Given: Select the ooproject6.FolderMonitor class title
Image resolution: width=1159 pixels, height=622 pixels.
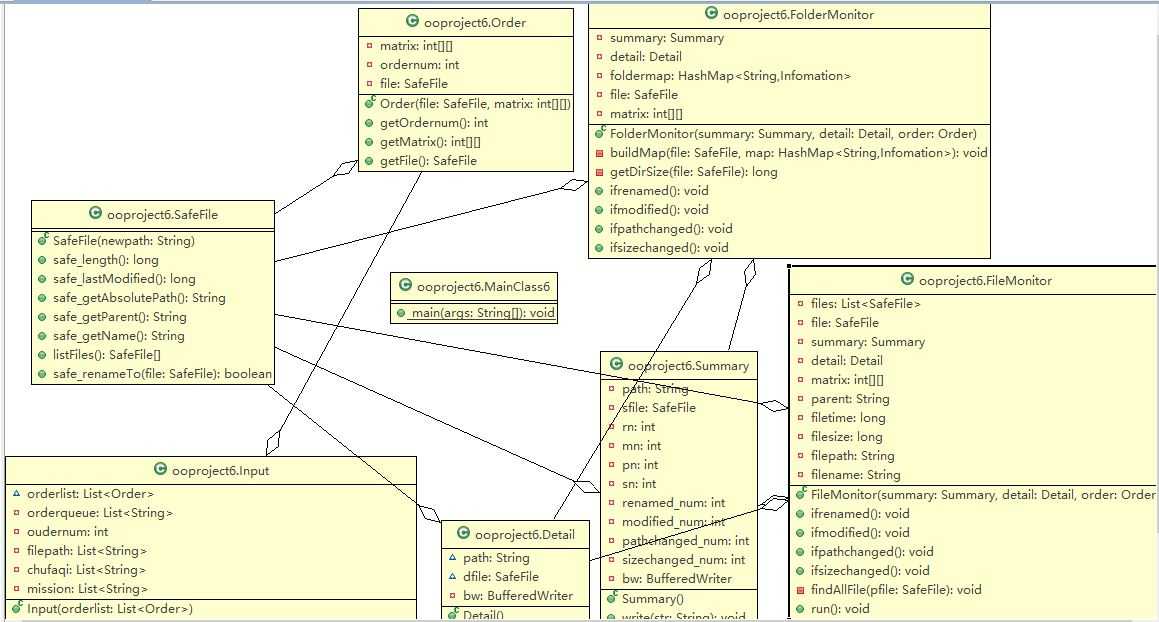Looking at the screenshot, I should [x=798, y=15].
